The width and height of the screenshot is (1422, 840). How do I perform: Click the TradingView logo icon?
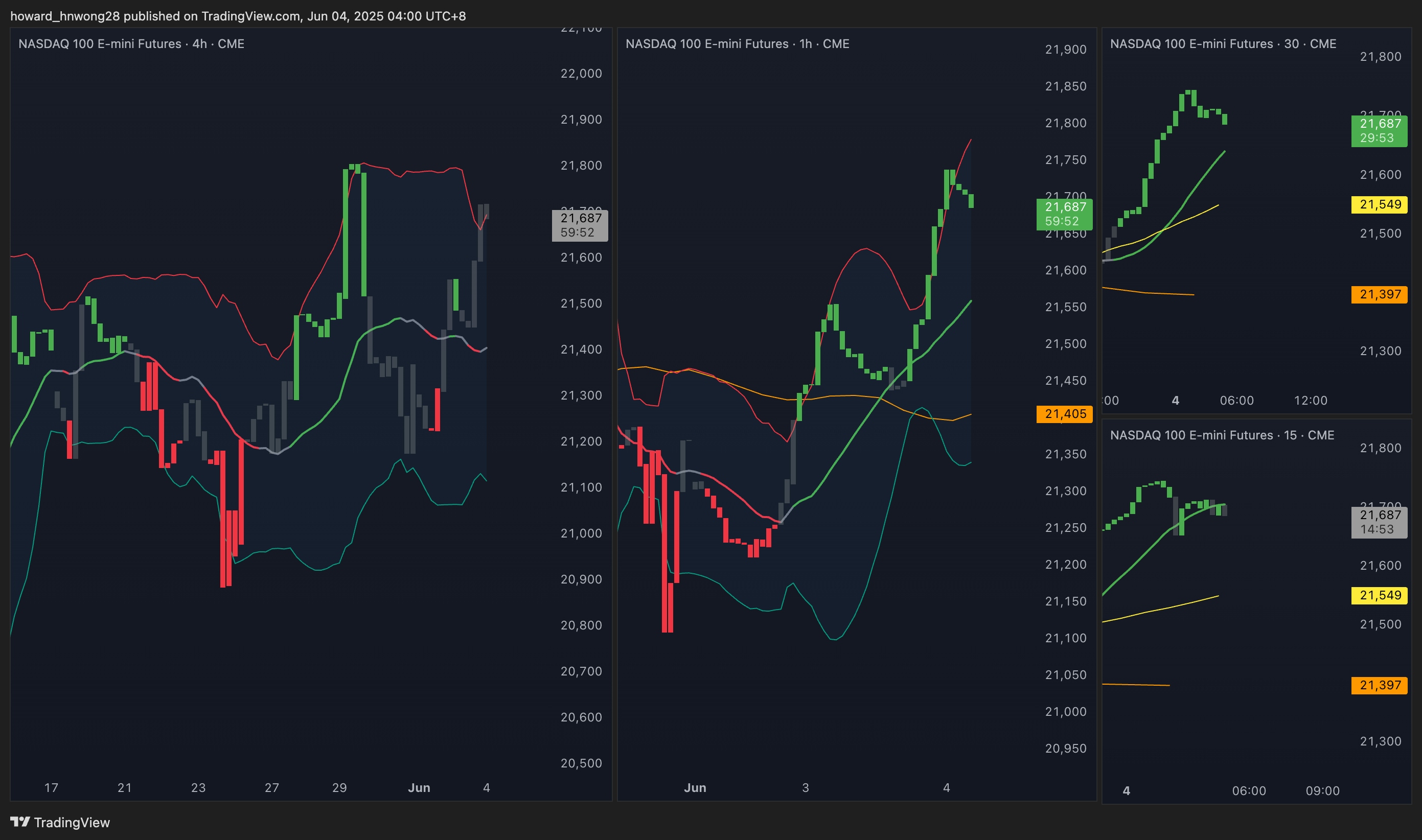pos(20,821)
